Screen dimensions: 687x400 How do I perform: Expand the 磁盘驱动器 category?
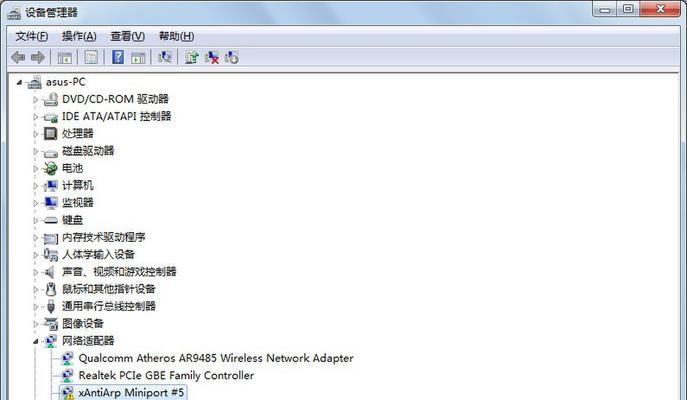click(36, 151)
